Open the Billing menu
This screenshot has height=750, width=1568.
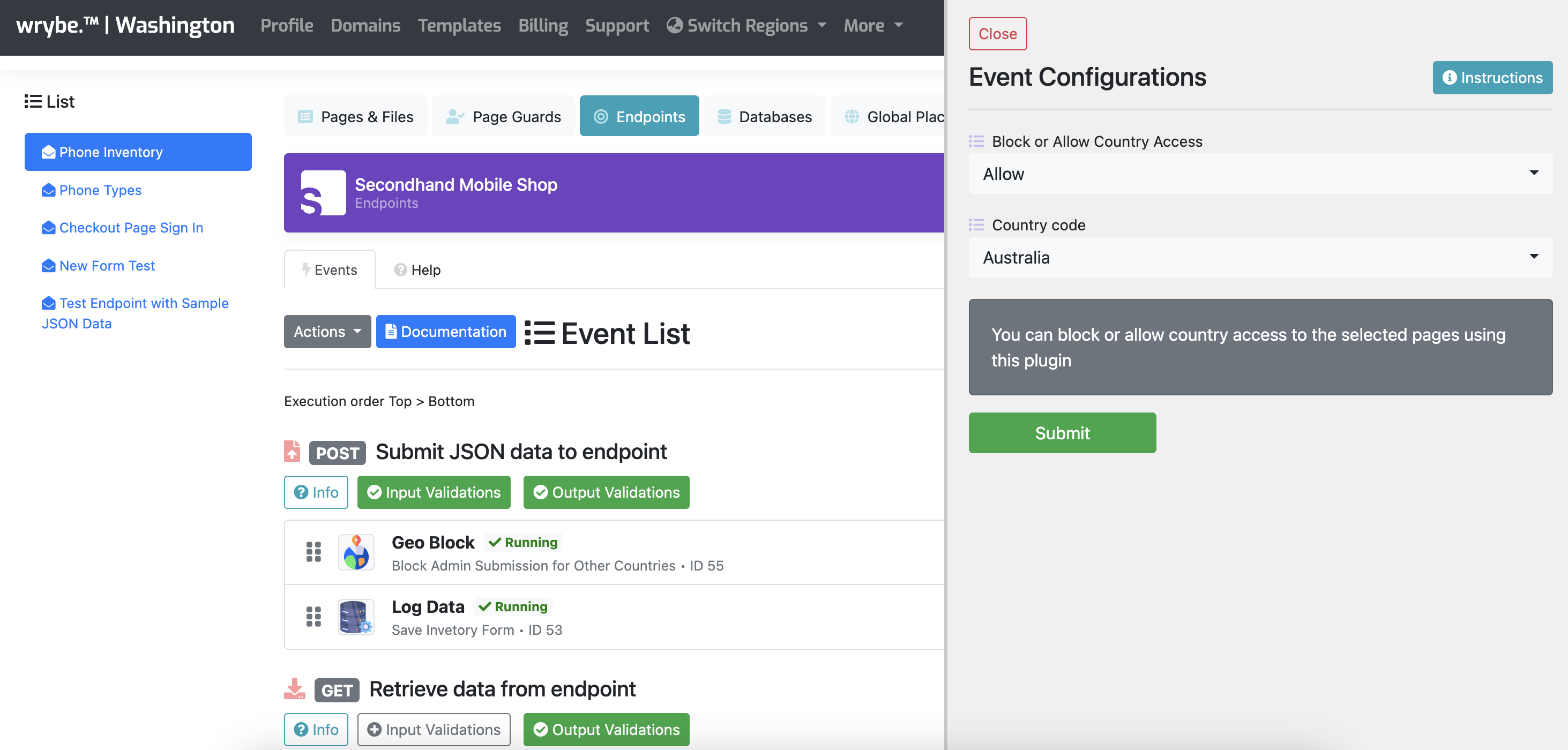click(542, 26)
